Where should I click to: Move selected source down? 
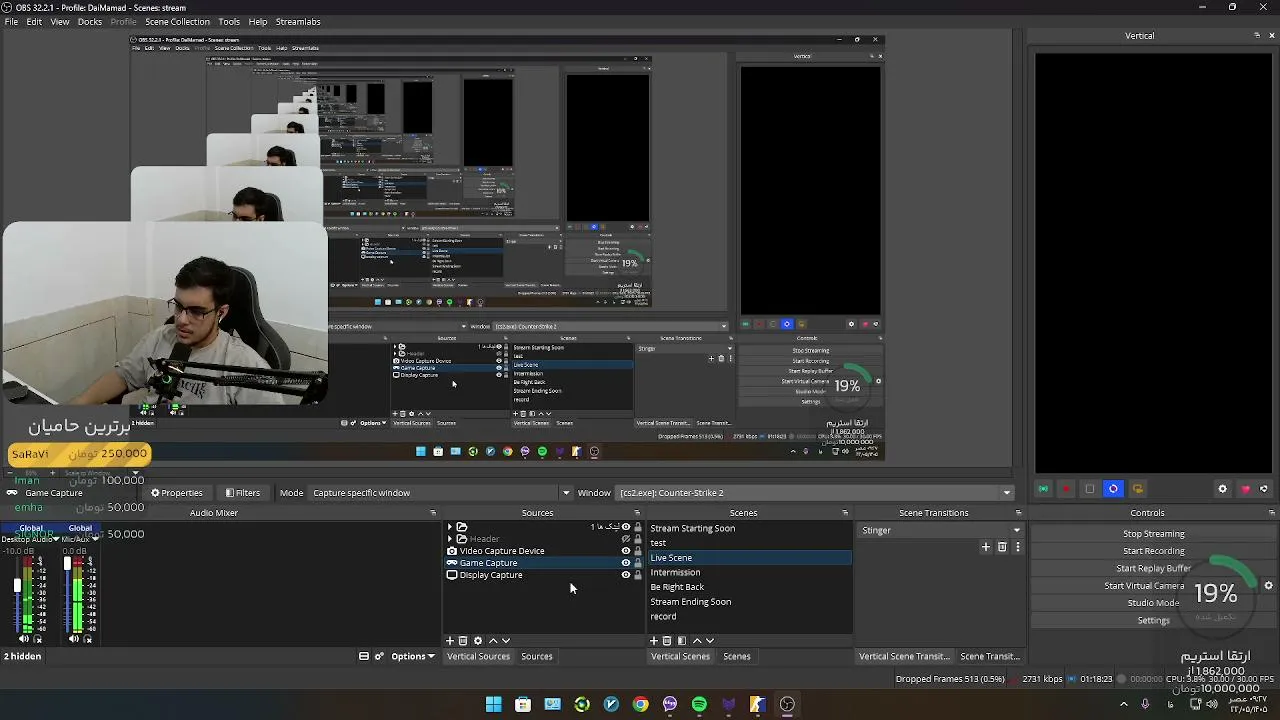coord(506,641)
